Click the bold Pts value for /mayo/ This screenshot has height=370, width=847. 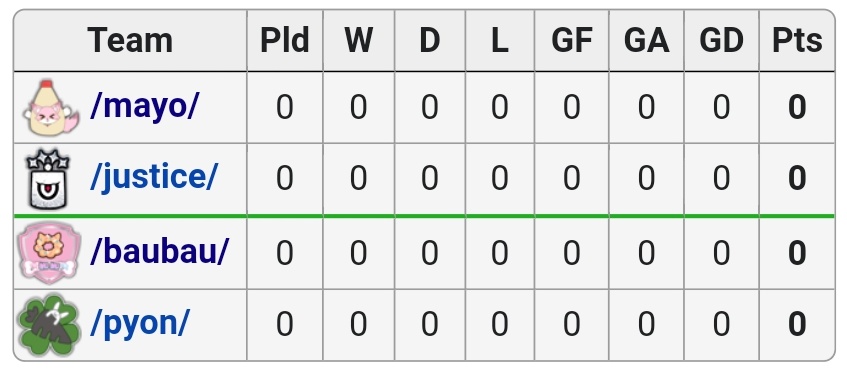point(797,107)
